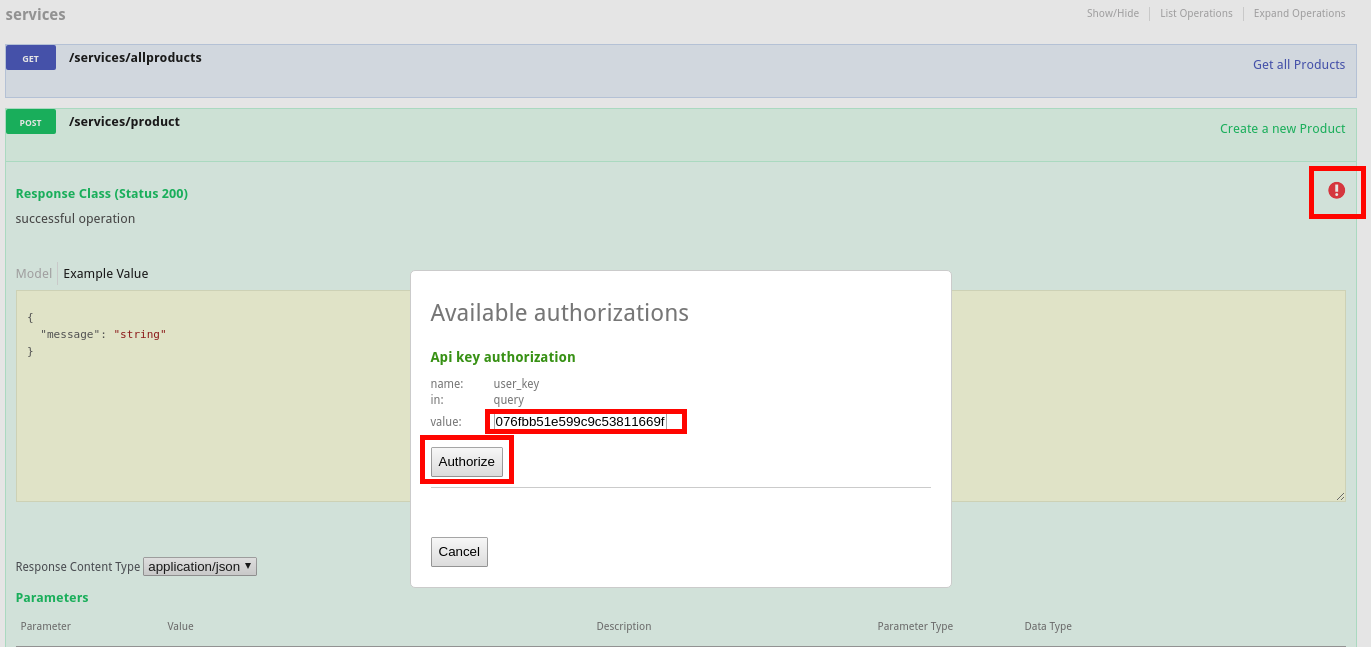
Task: Click the blue GET method badge
Action: click(x=31, y=58)
